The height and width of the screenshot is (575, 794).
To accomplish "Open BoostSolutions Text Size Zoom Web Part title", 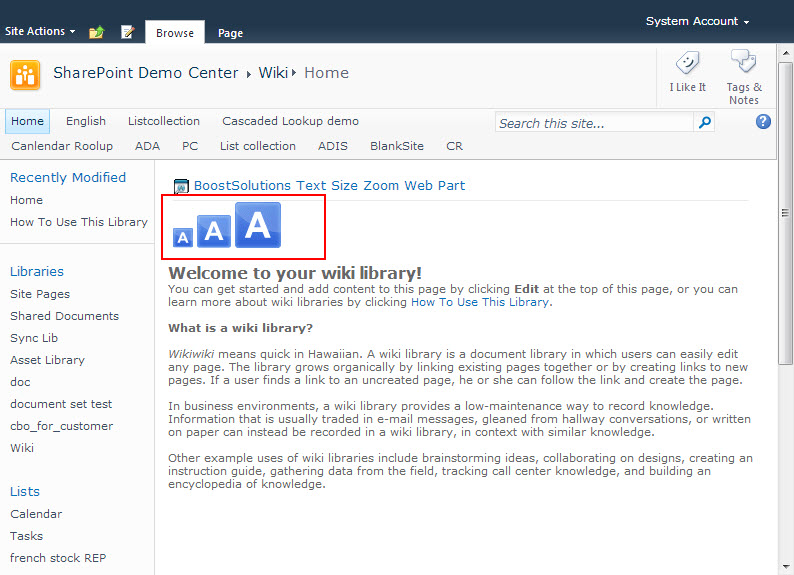I will pyautogui.click(x=329, y=186).
